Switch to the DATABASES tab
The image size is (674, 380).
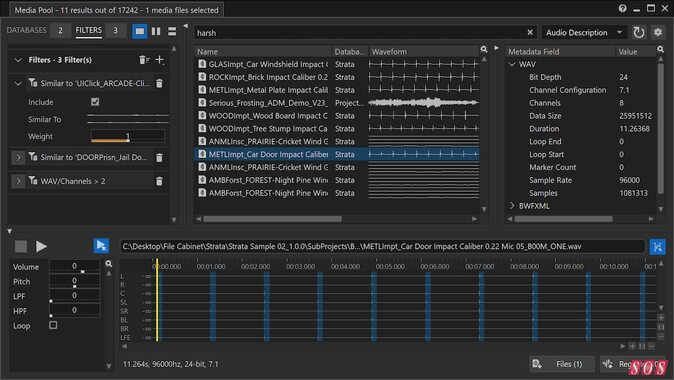[27, 30]
